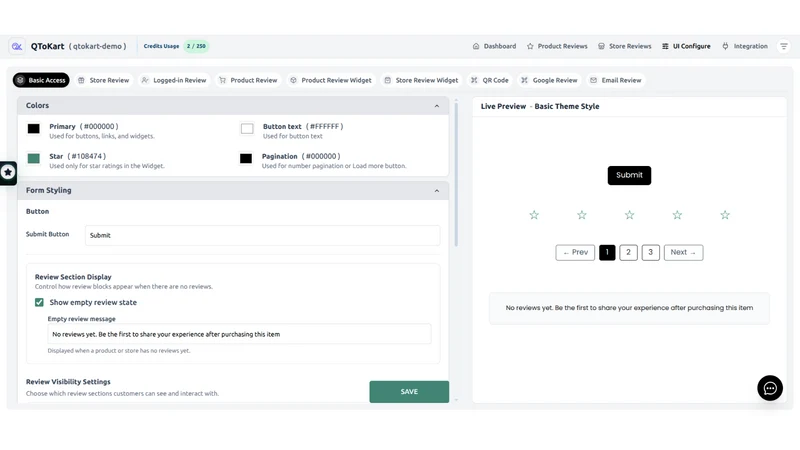Image resolution: width=800 pixels, height=450 pixels.
Task: Open the Button text color swatch
Action: coord(247,129)
